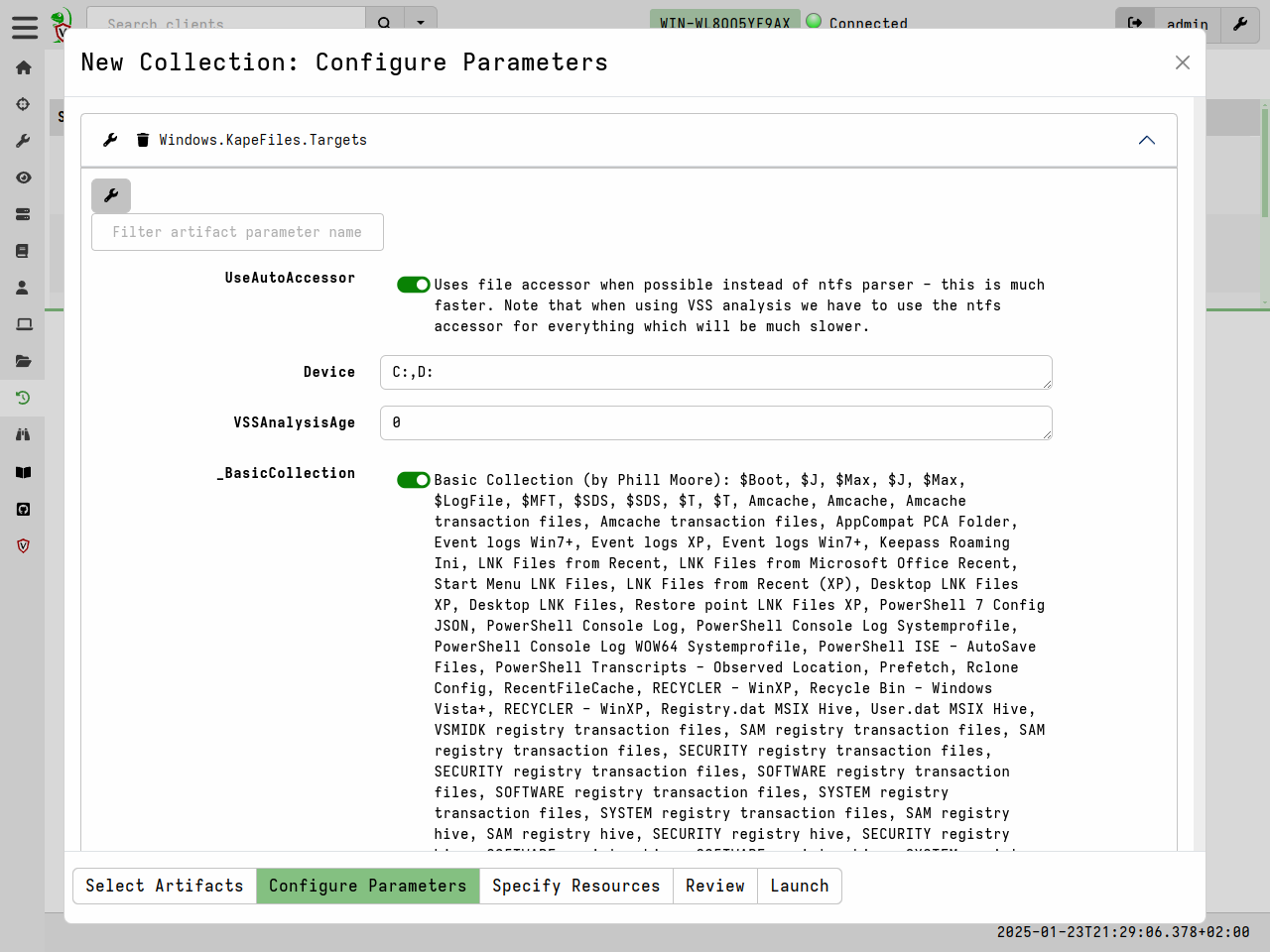Click the Velociraptor shield icon at sidebar bottom
This screenshot has height=952, width=1270.
tap(23, 545)
